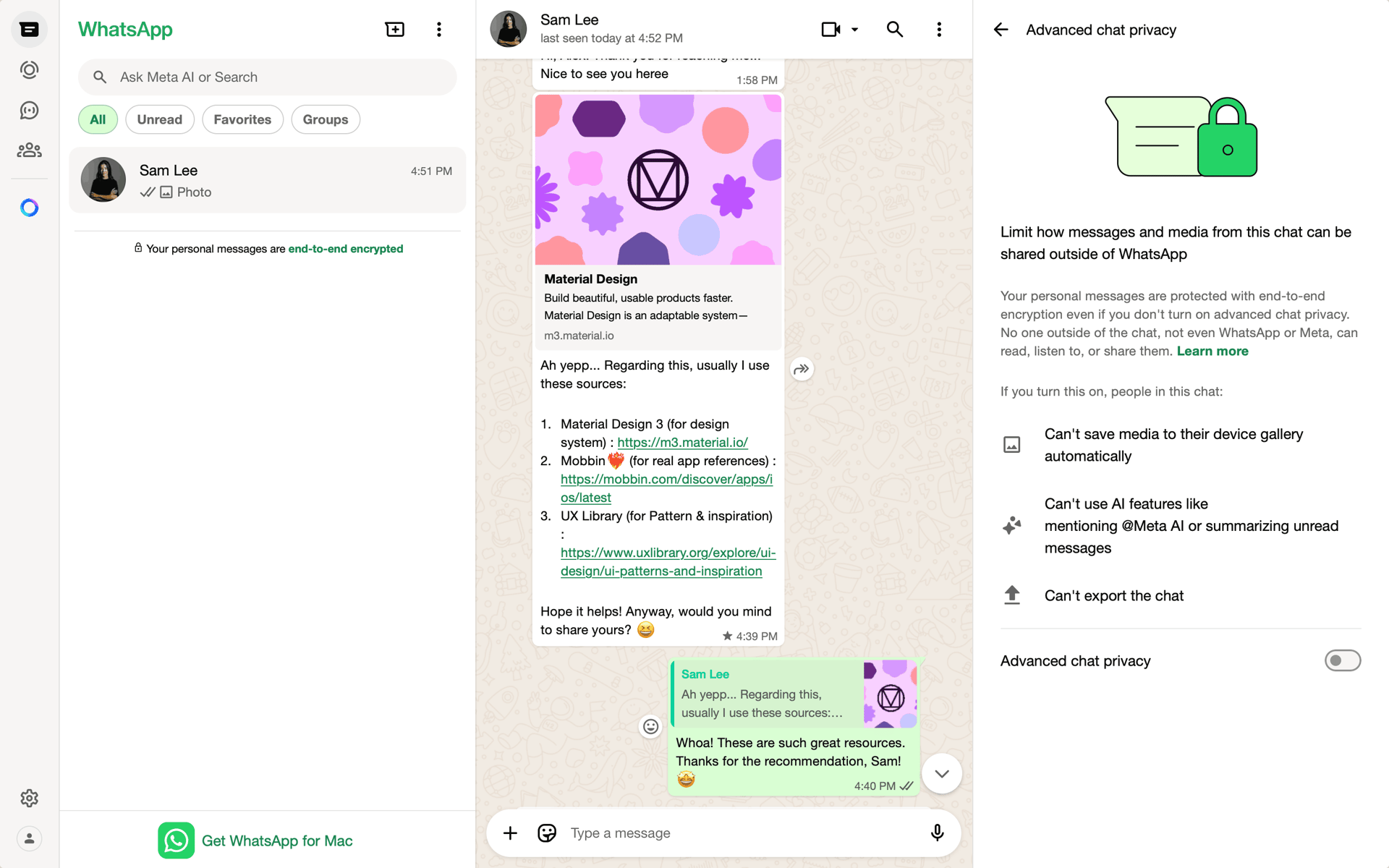Open the Sam Lee chat in the list
This screenshot has height=868, width=1389.
[x=268, y=180]
